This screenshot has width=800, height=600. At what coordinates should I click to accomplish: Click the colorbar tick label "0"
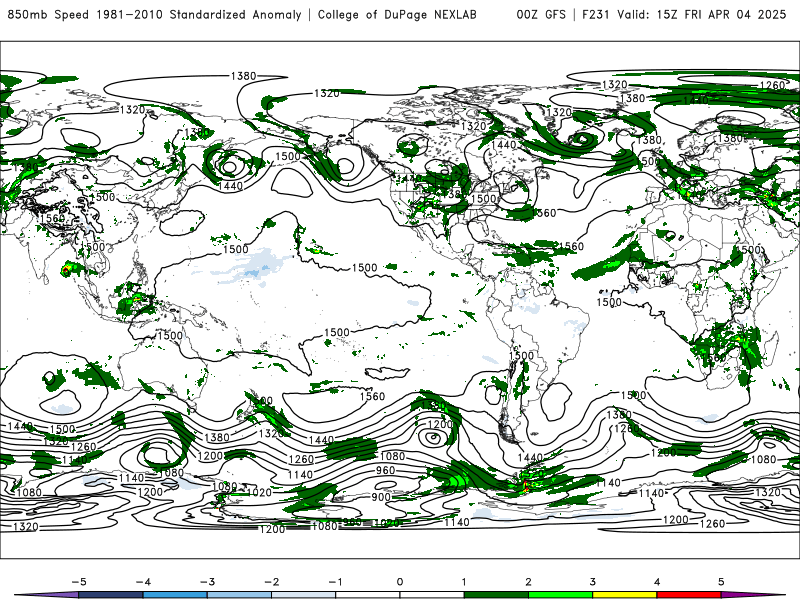pos(399,582)
